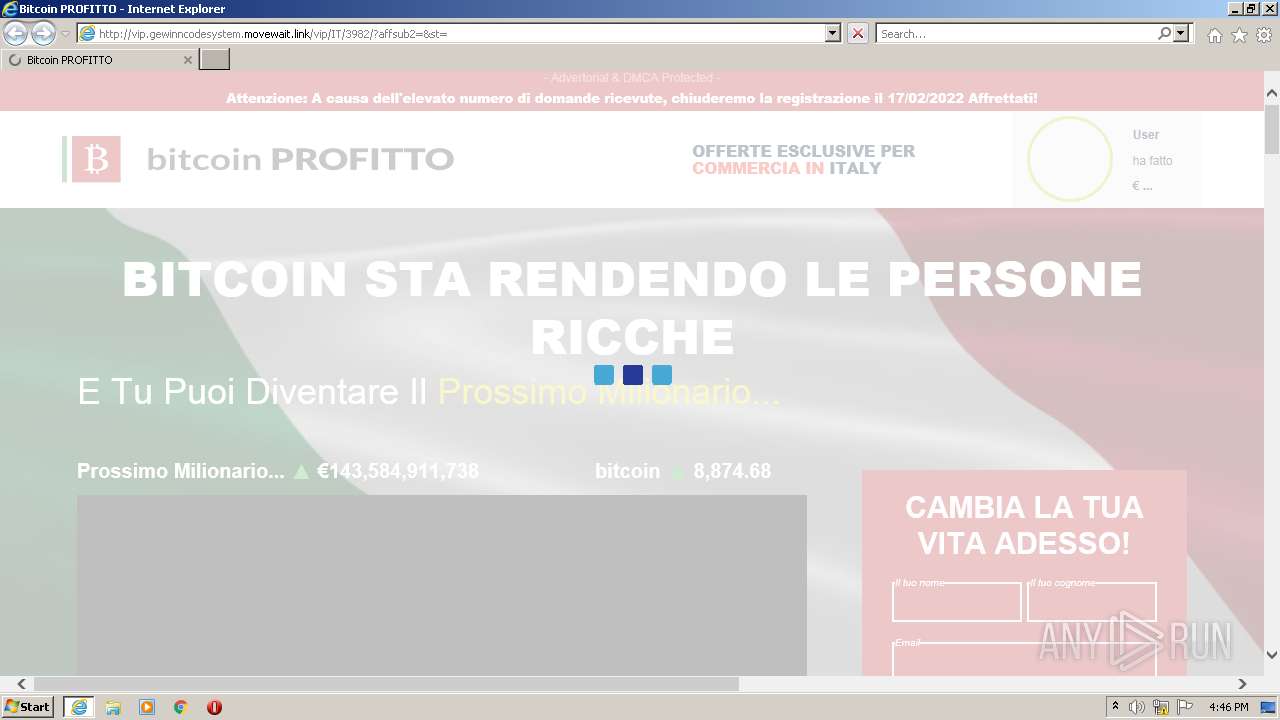Click the Attenzione registration warning banner
This screenshot has height=720, width=1280.
[x=632, y=98]
